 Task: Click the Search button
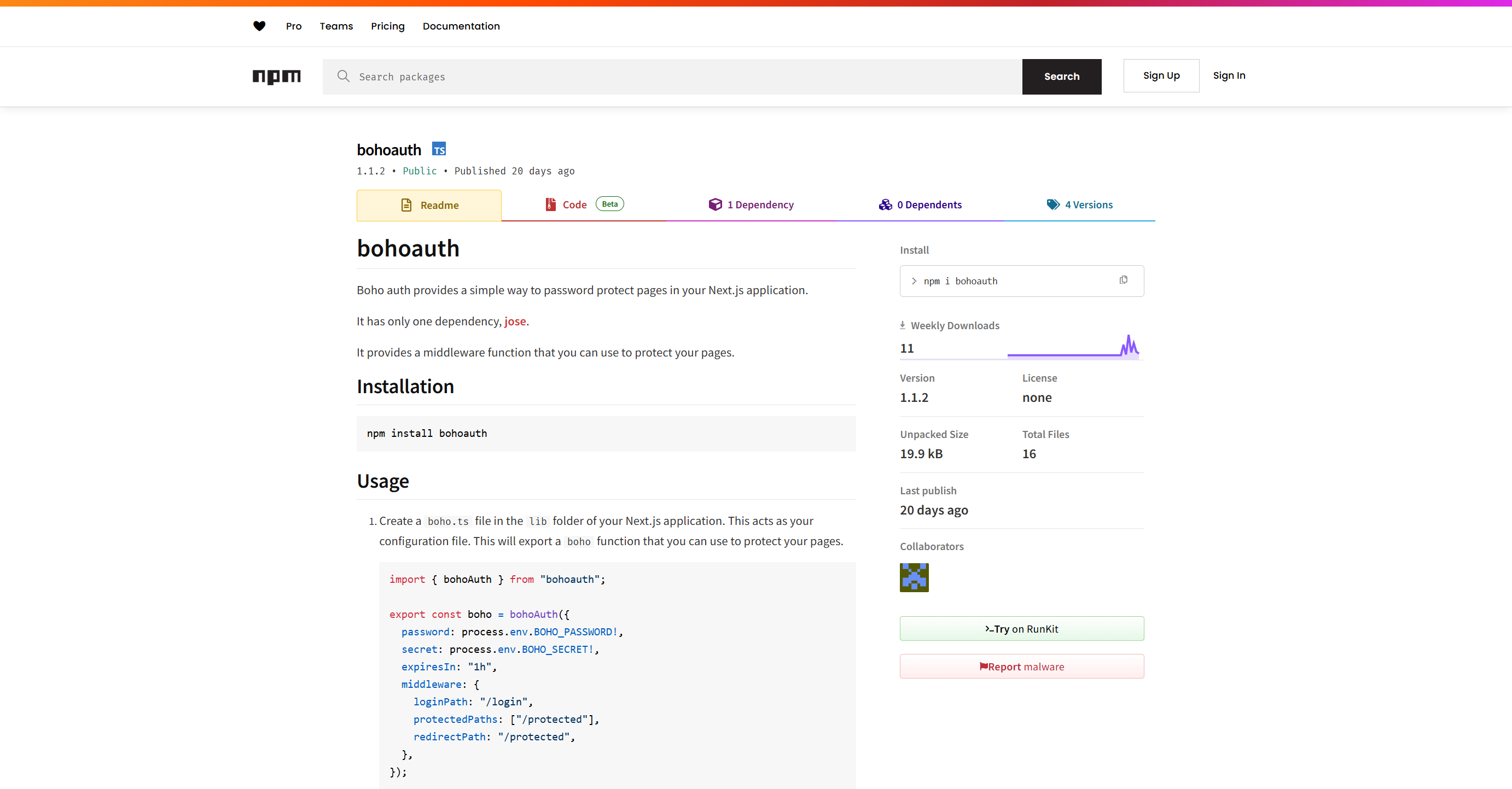pos(1061,76)
